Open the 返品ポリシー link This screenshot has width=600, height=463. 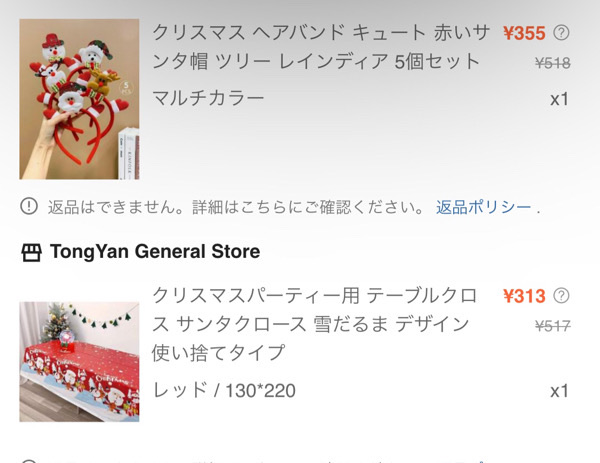tap(484, 207)
